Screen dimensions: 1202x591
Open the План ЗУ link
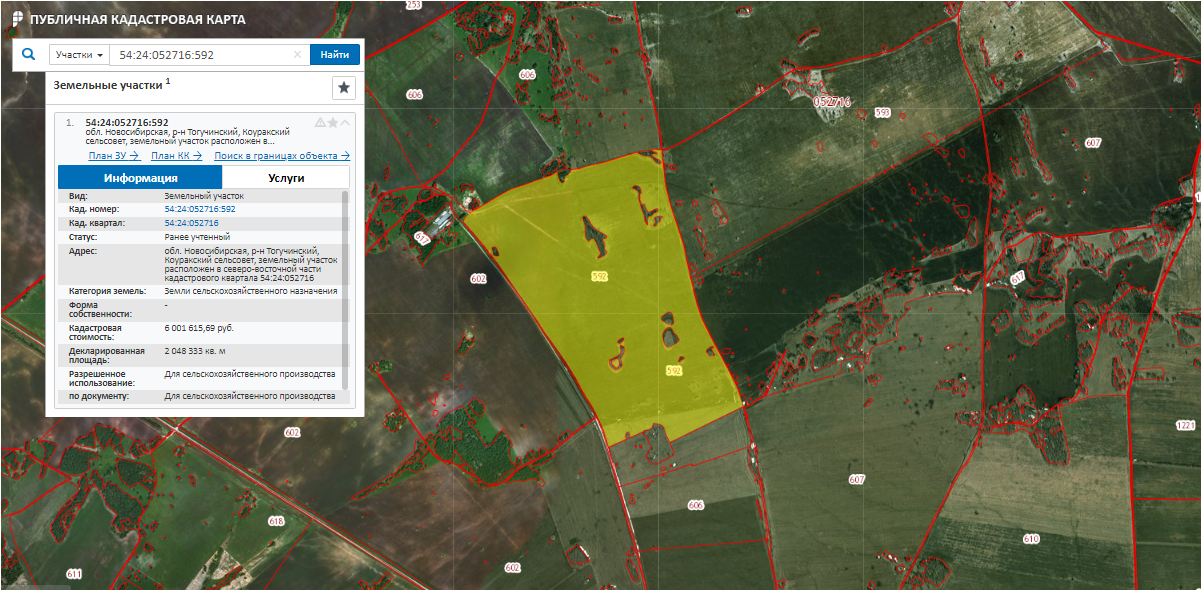coord(114,156)
